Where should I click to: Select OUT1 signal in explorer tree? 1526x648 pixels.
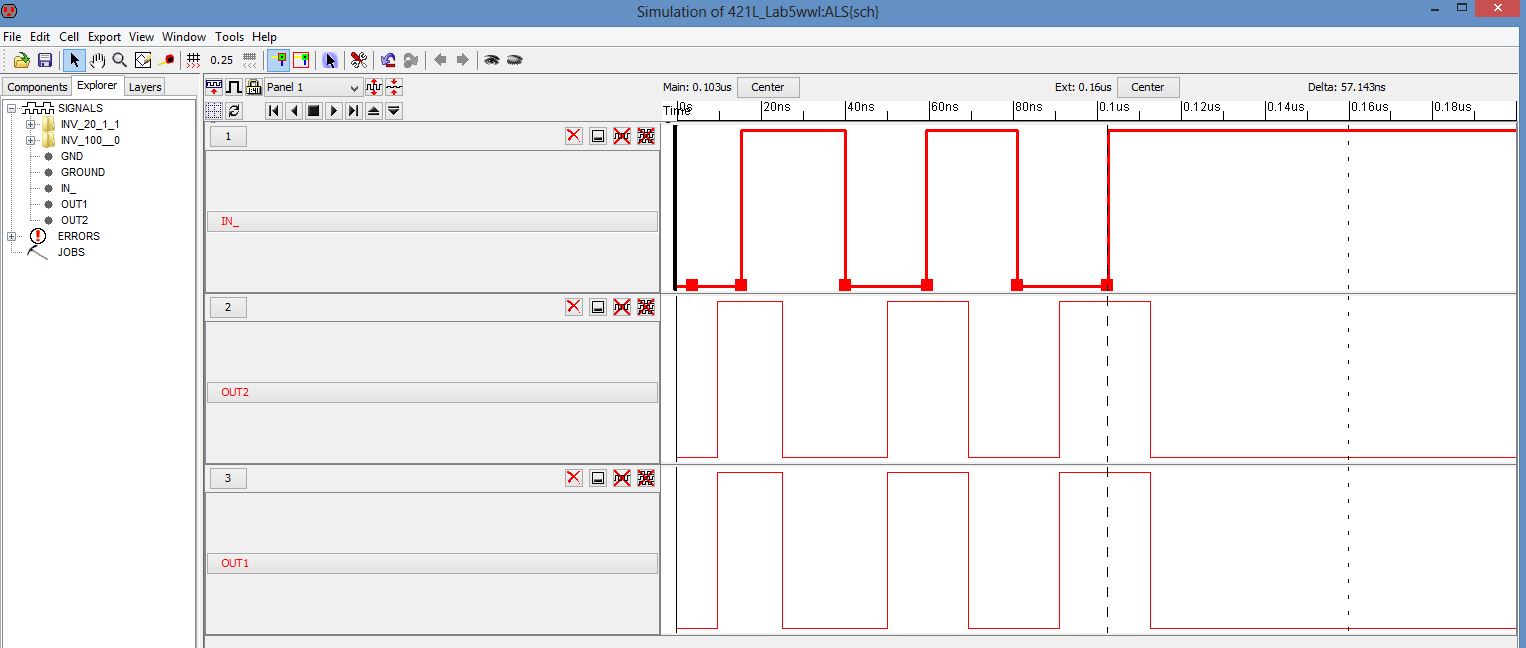[74, 204]
